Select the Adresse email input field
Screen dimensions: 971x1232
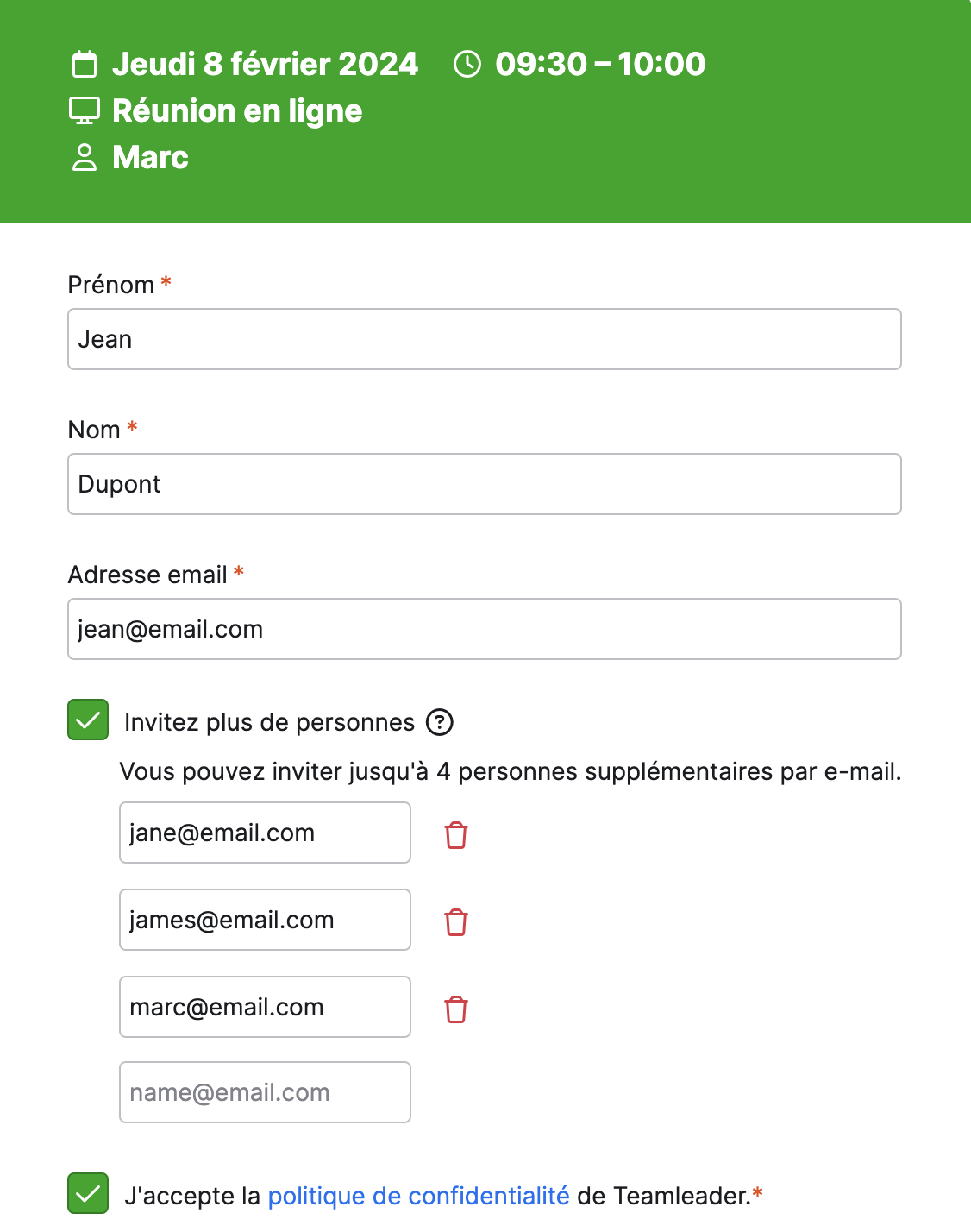485,629
